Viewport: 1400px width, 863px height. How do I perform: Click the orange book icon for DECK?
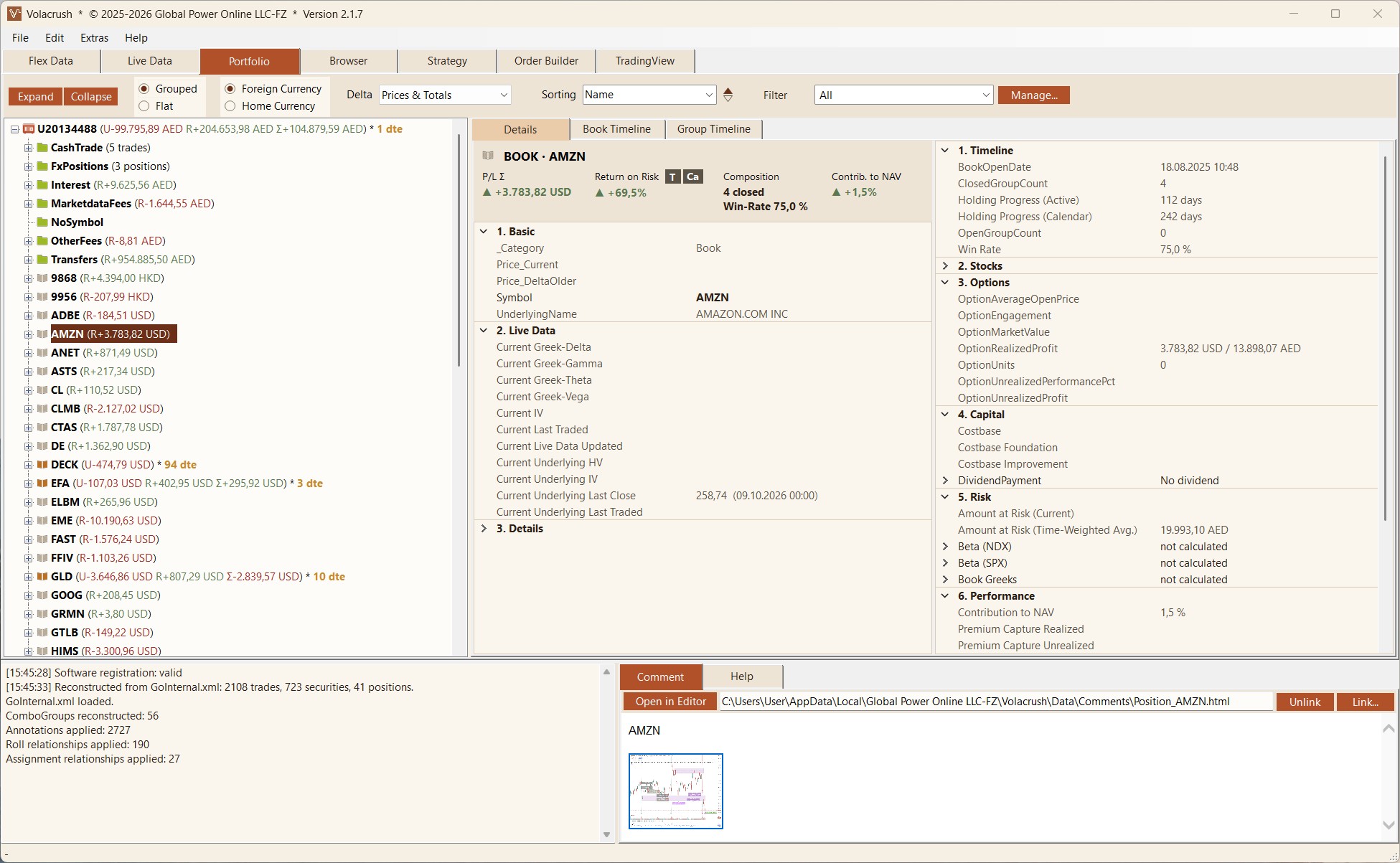point(42,465)
